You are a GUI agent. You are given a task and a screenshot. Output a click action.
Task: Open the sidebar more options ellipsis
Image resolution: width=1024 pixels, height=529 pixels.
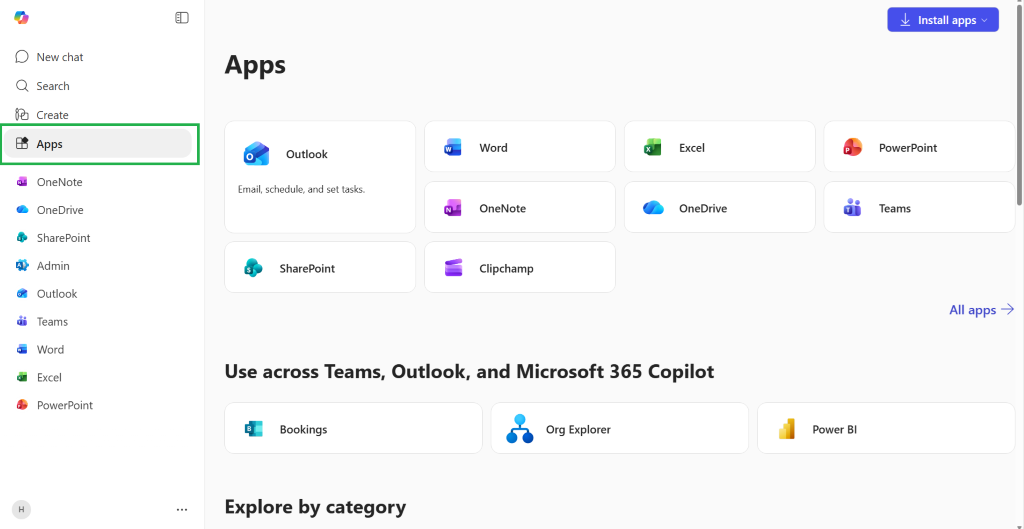click(x=182, y=509)
